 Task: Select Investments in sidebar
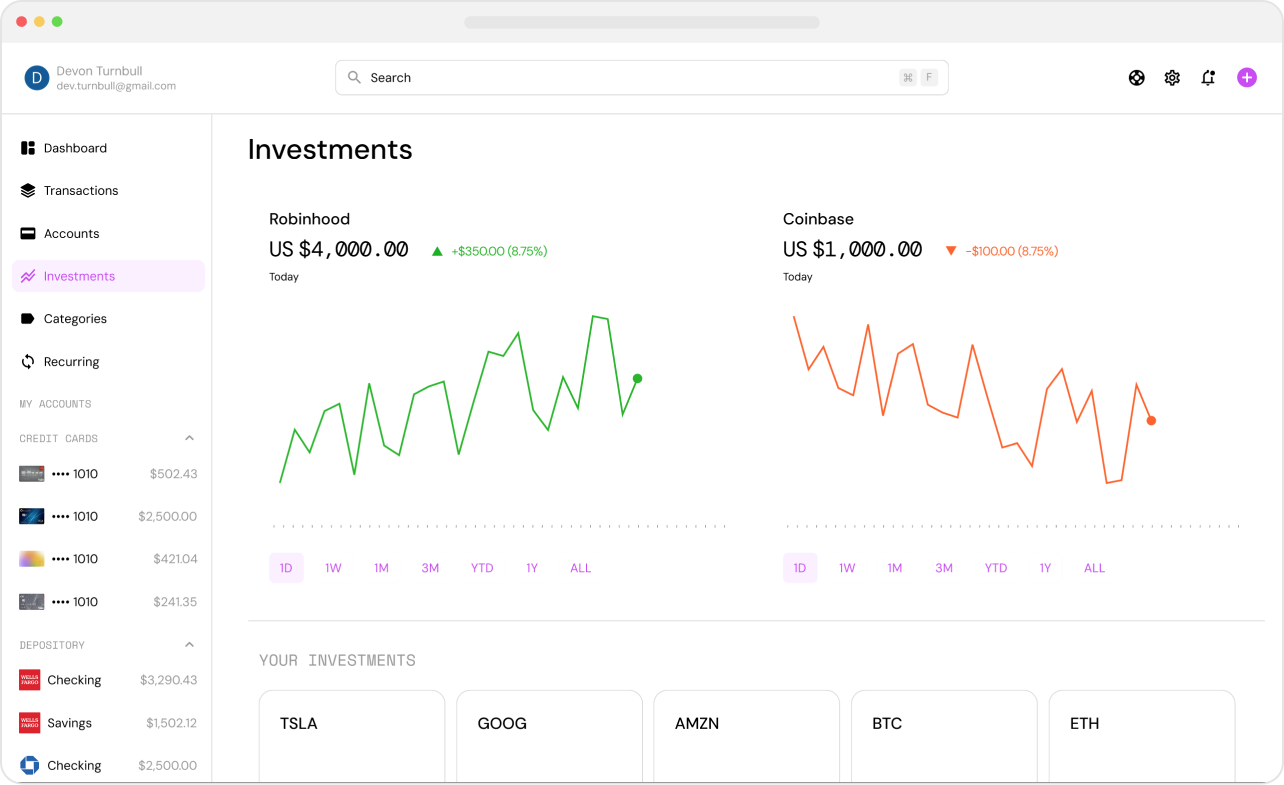coord(108,276)
